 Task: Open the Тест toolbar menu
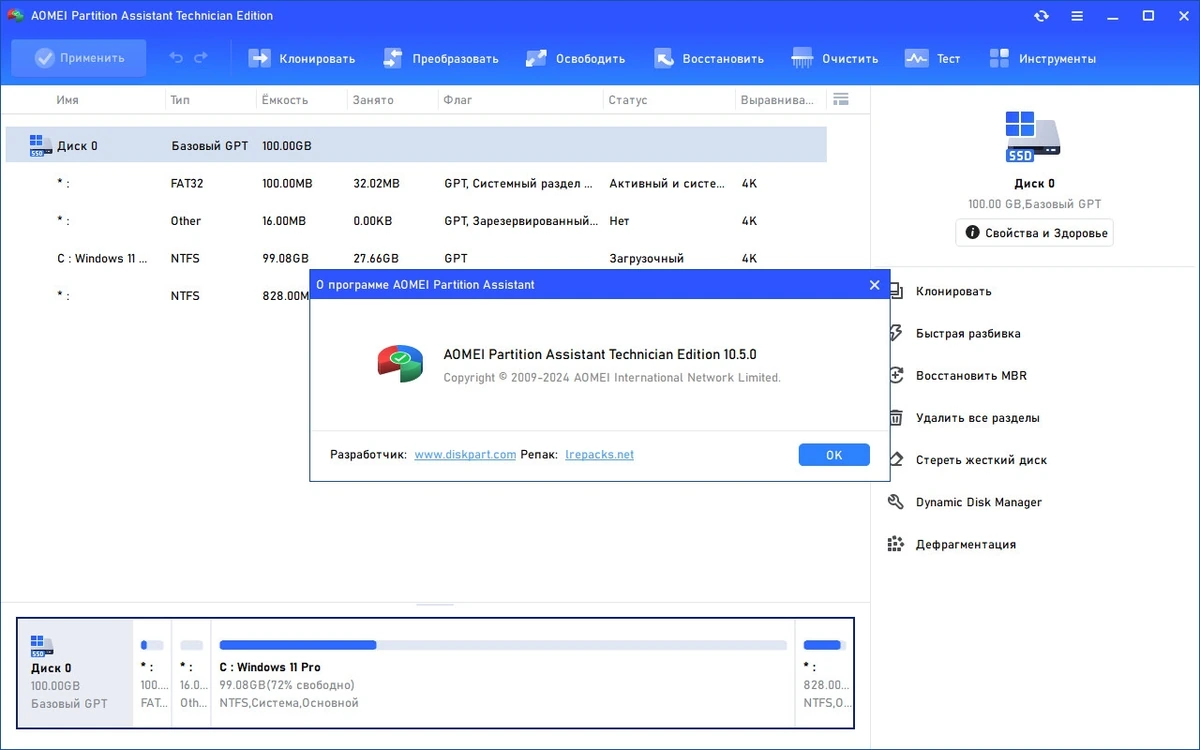pyautogui.click(x=932, y=58)
